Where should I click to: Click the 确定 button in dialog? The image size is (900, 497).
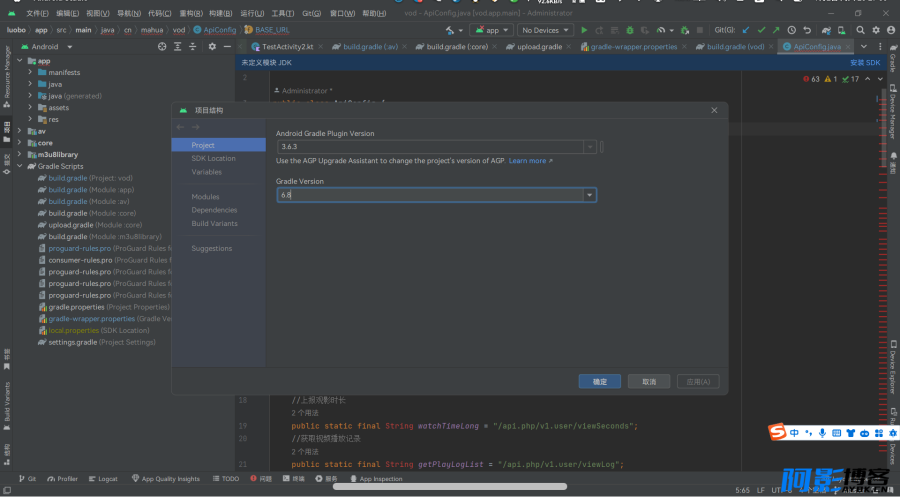(x=600, y=382)
